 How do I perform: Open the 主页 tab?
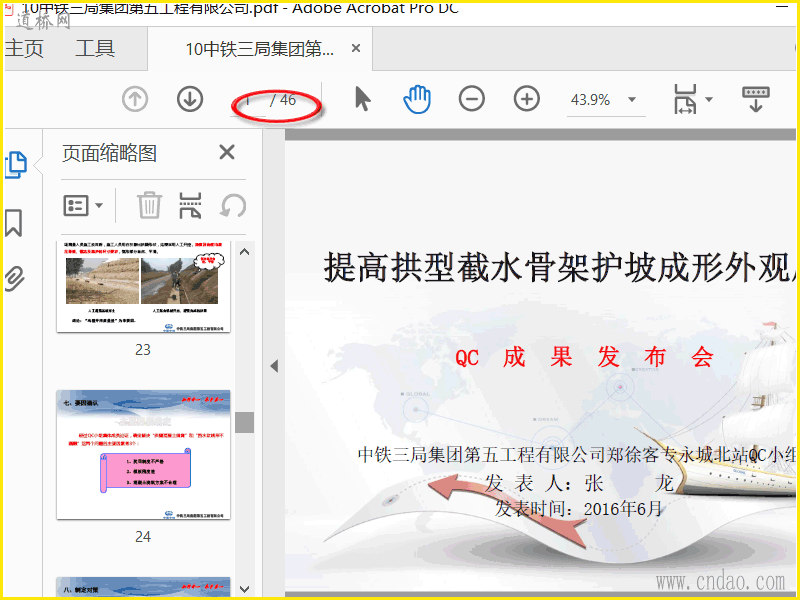click(x=24, y=49)
